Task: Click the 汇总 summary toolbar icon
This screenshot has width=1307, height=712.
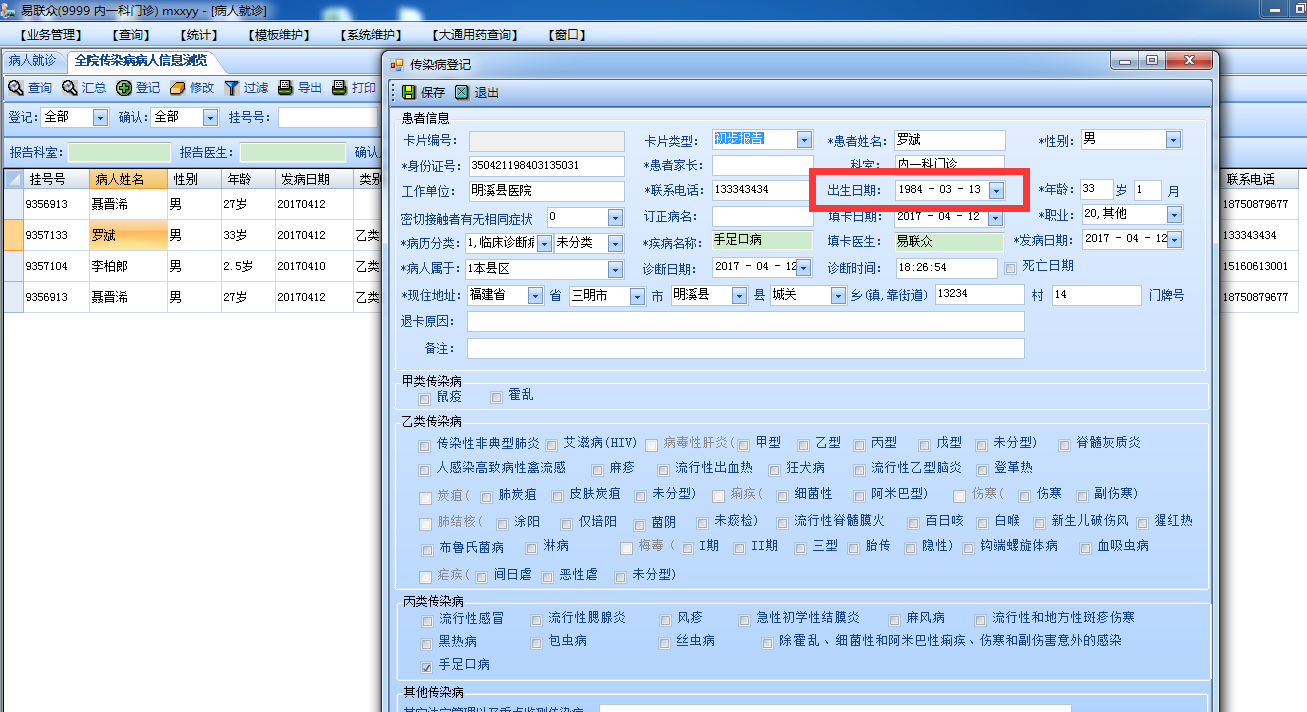Action: [x=69, y=88]
